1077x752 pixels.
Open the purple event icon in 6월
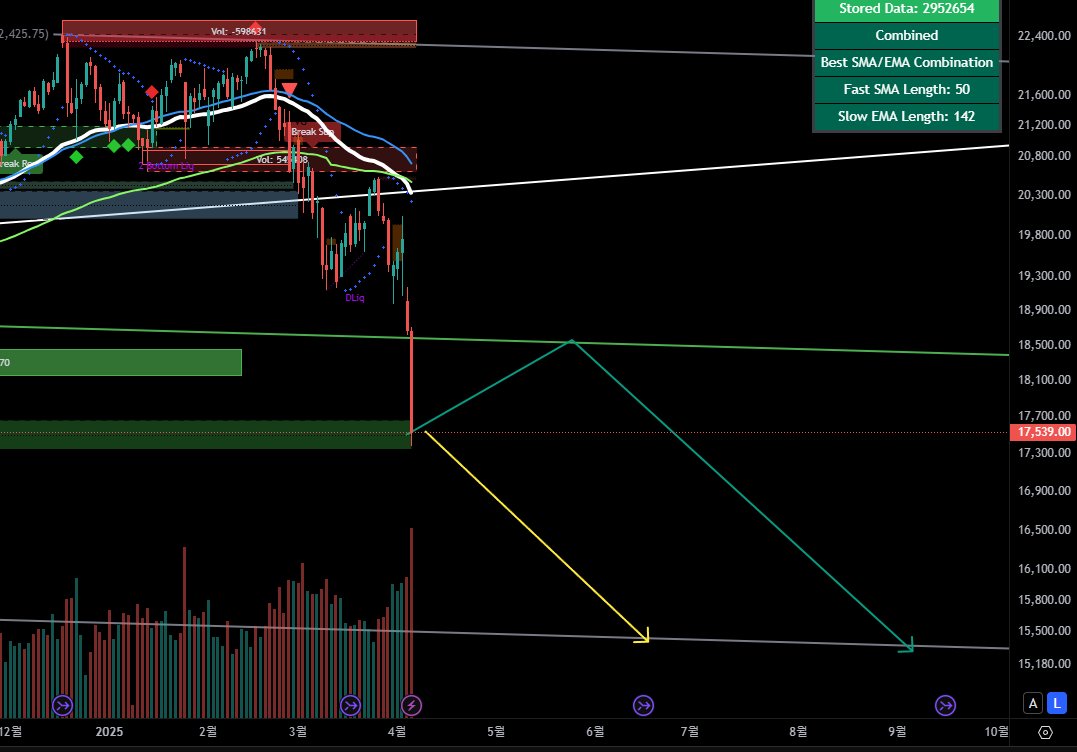(644, 705)
